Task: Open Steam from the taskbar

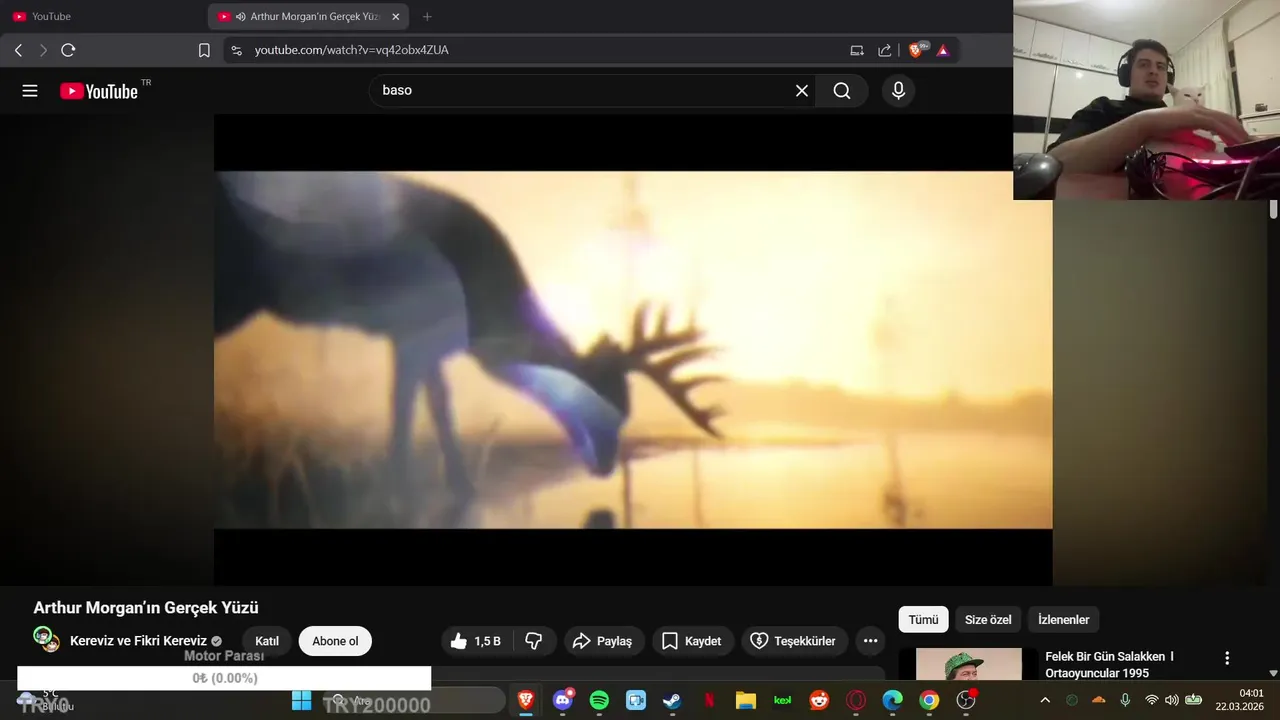Action: coord(672,700)
